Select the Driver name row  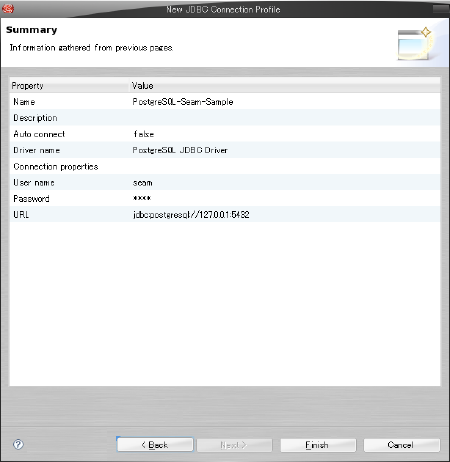pyautogui.click(x=225, y=150)
